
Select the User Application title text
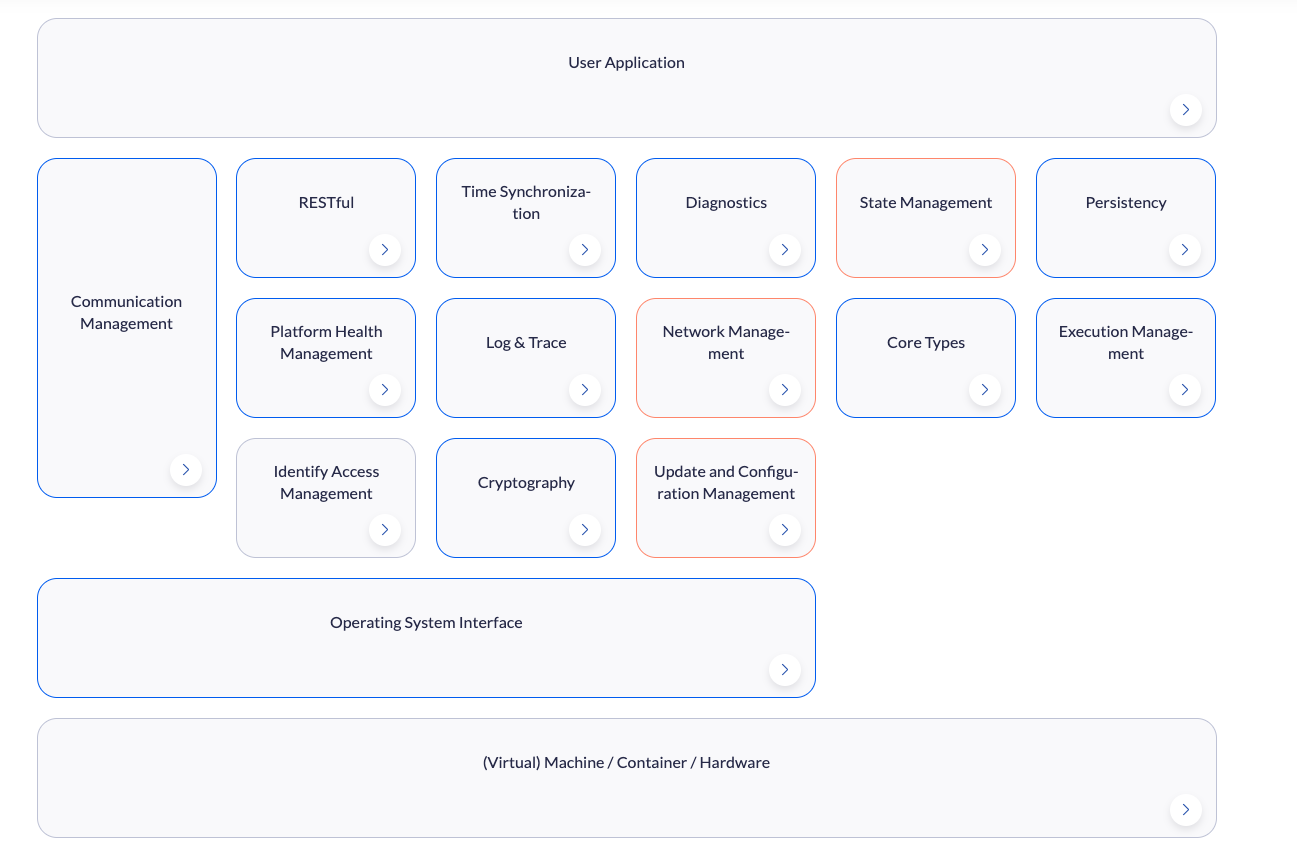(x=626, y=62)
